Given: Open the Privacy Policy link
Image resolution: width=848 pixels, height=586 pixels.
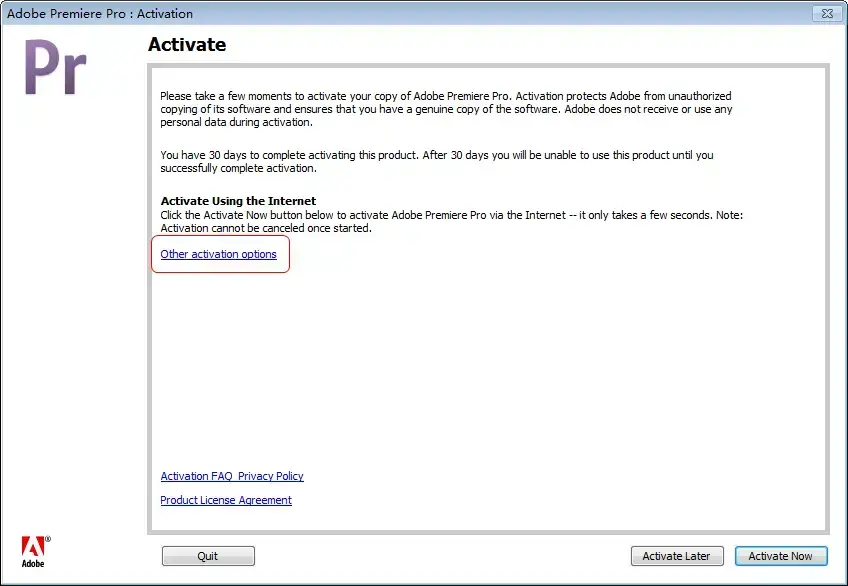Looking at the screenshot, I should pos(270,476).
